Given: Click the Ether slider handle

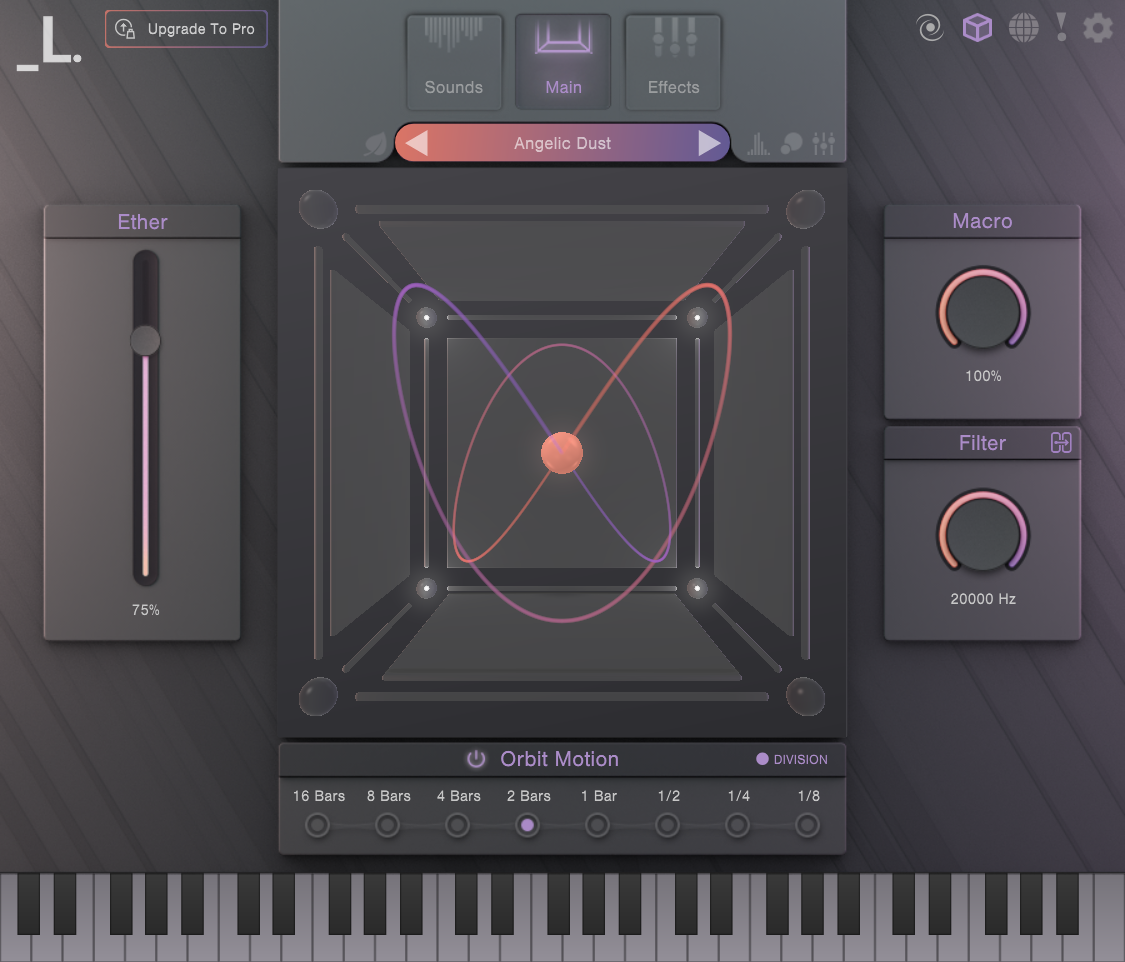Looking at the screenshot, I should (145, 341).
